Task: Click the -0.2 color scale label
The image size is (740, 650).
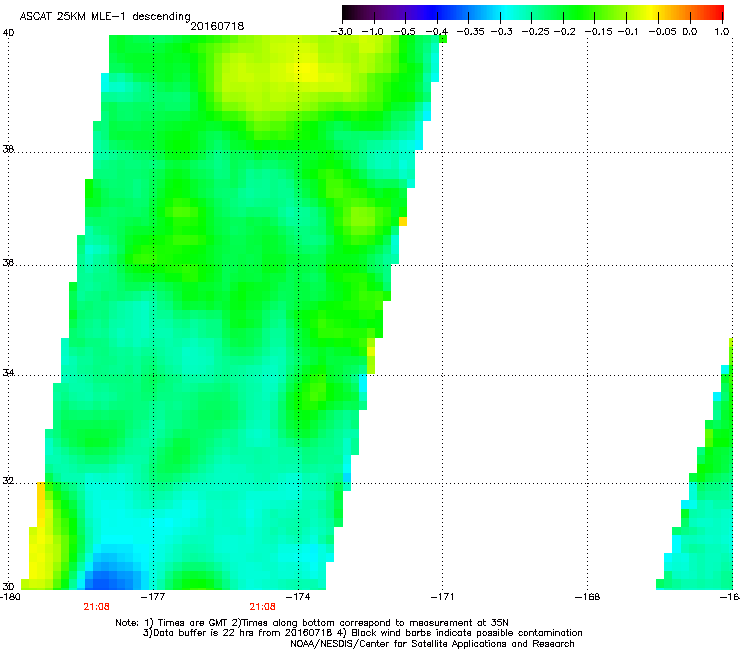Action: tap(564, 32)
